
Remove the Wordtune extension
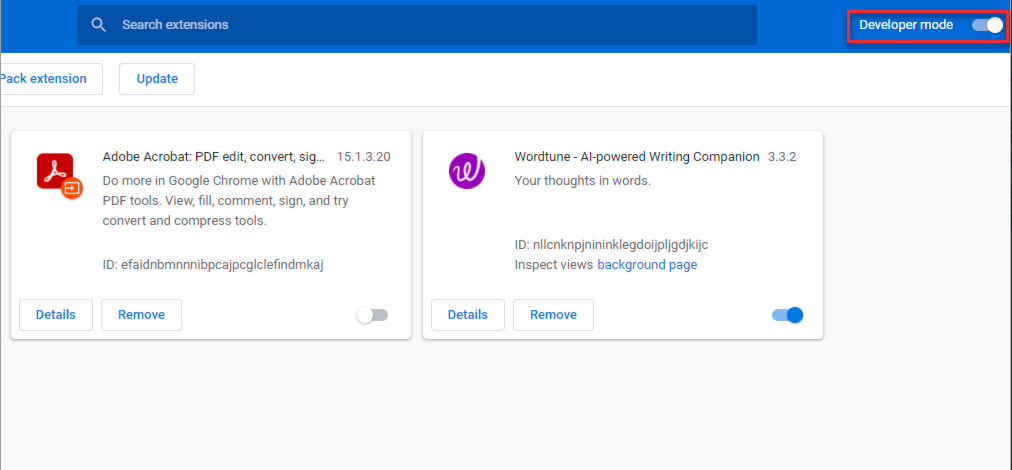[x=553, y=315]
